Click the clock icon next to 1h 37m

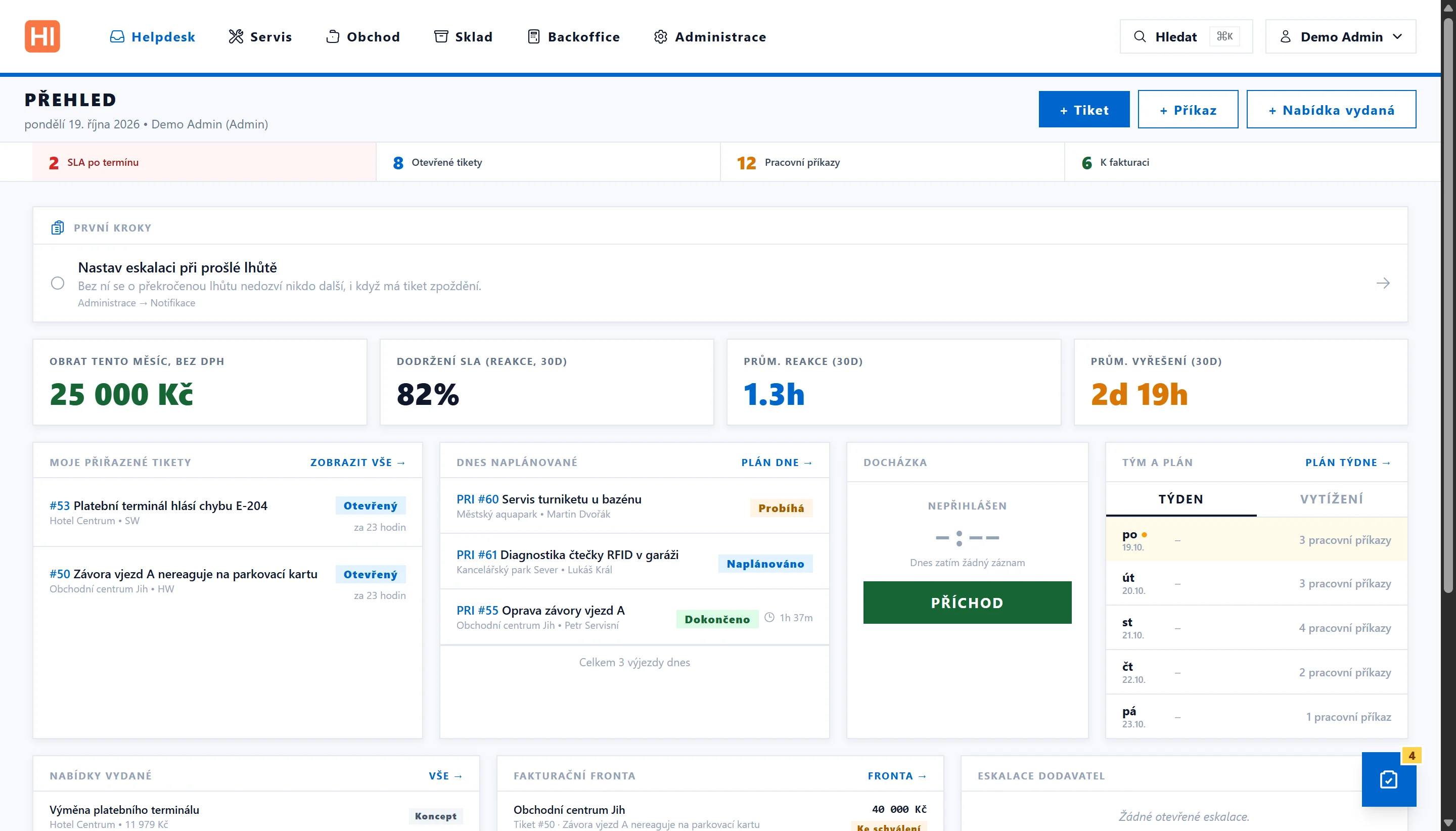pos(769,617)
